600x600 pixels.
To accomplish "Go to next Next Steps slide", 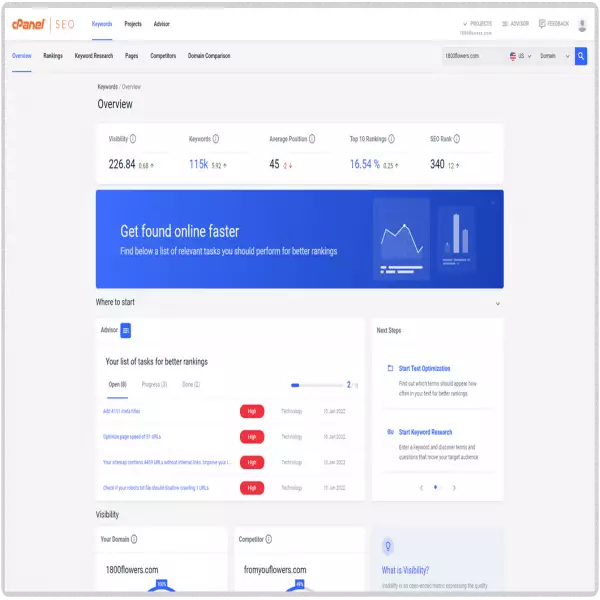I will point(454,488).
